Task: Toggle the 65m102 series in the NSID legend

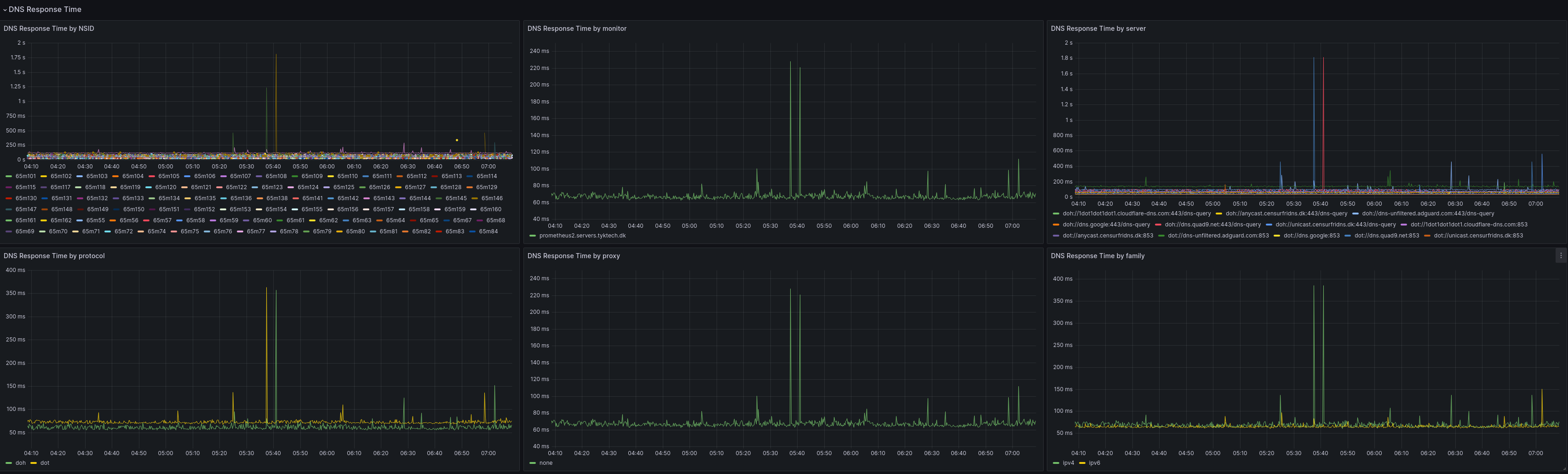Action: (61, 177)
